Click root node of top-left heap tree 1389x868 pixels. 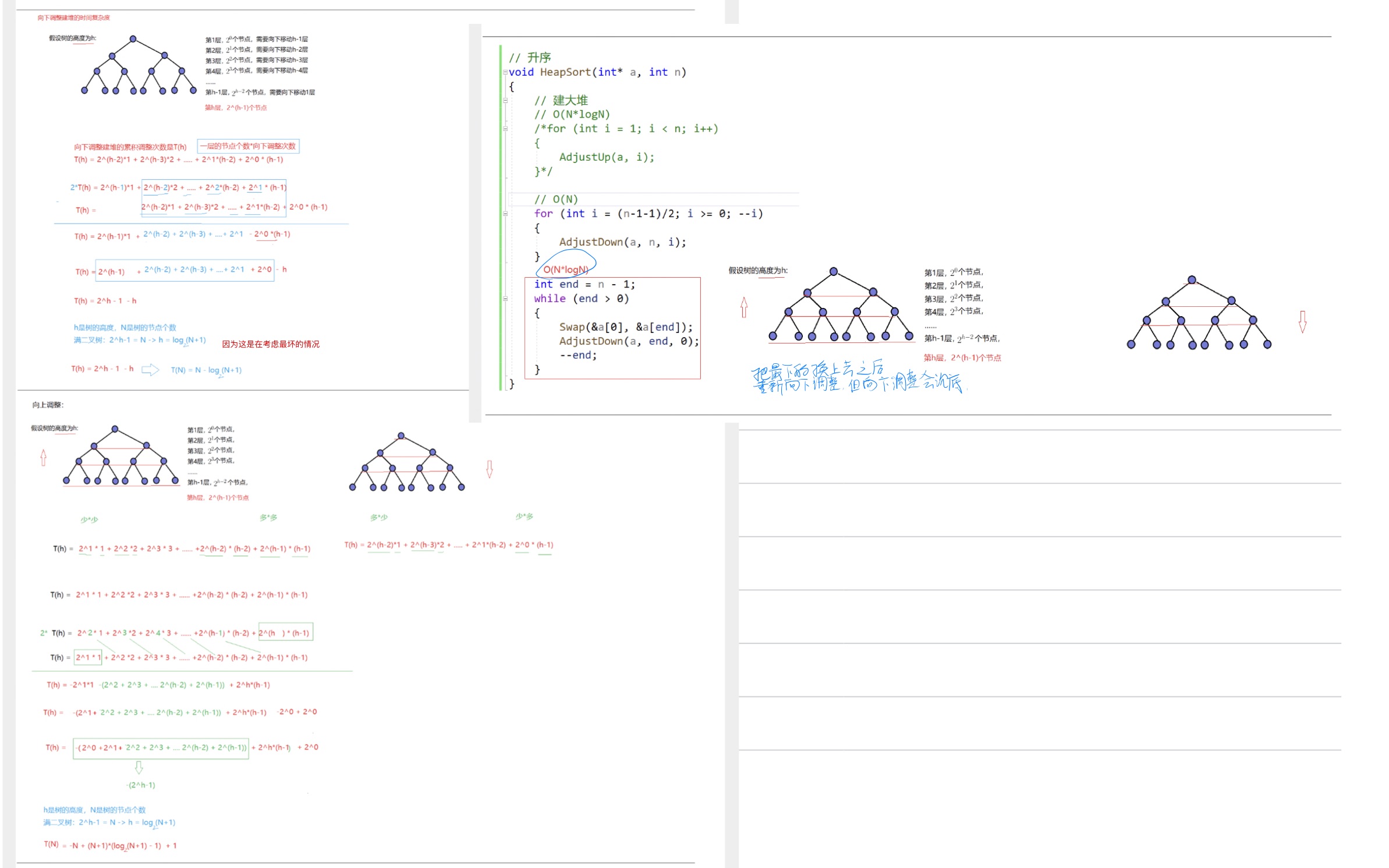(x=133, y=39)
